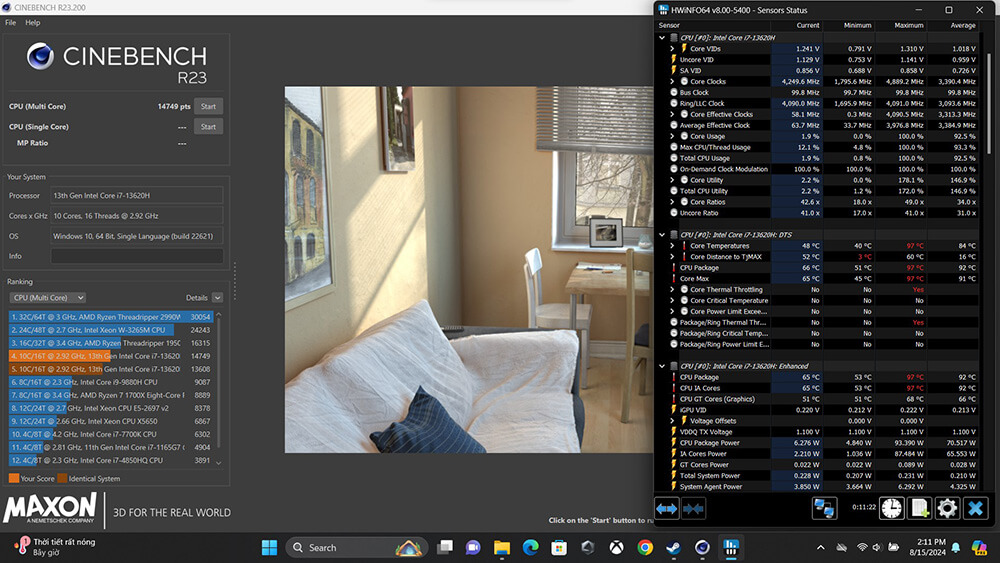Click the notification bell in the tray
The height and width of the screenshot is (563, 1000).
tap(955, 548)
